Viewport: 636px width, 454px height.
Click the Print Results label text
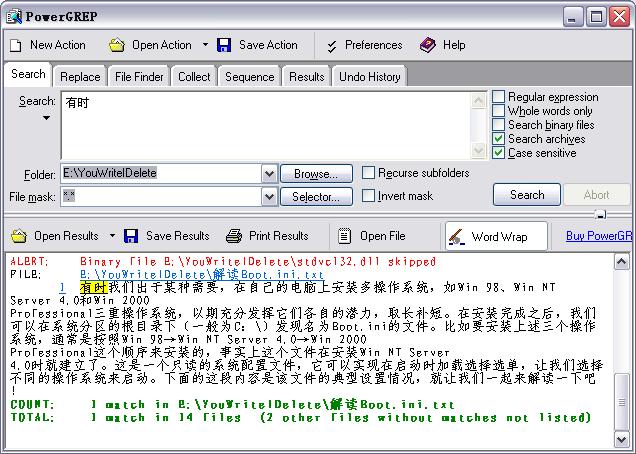(279, 236)
